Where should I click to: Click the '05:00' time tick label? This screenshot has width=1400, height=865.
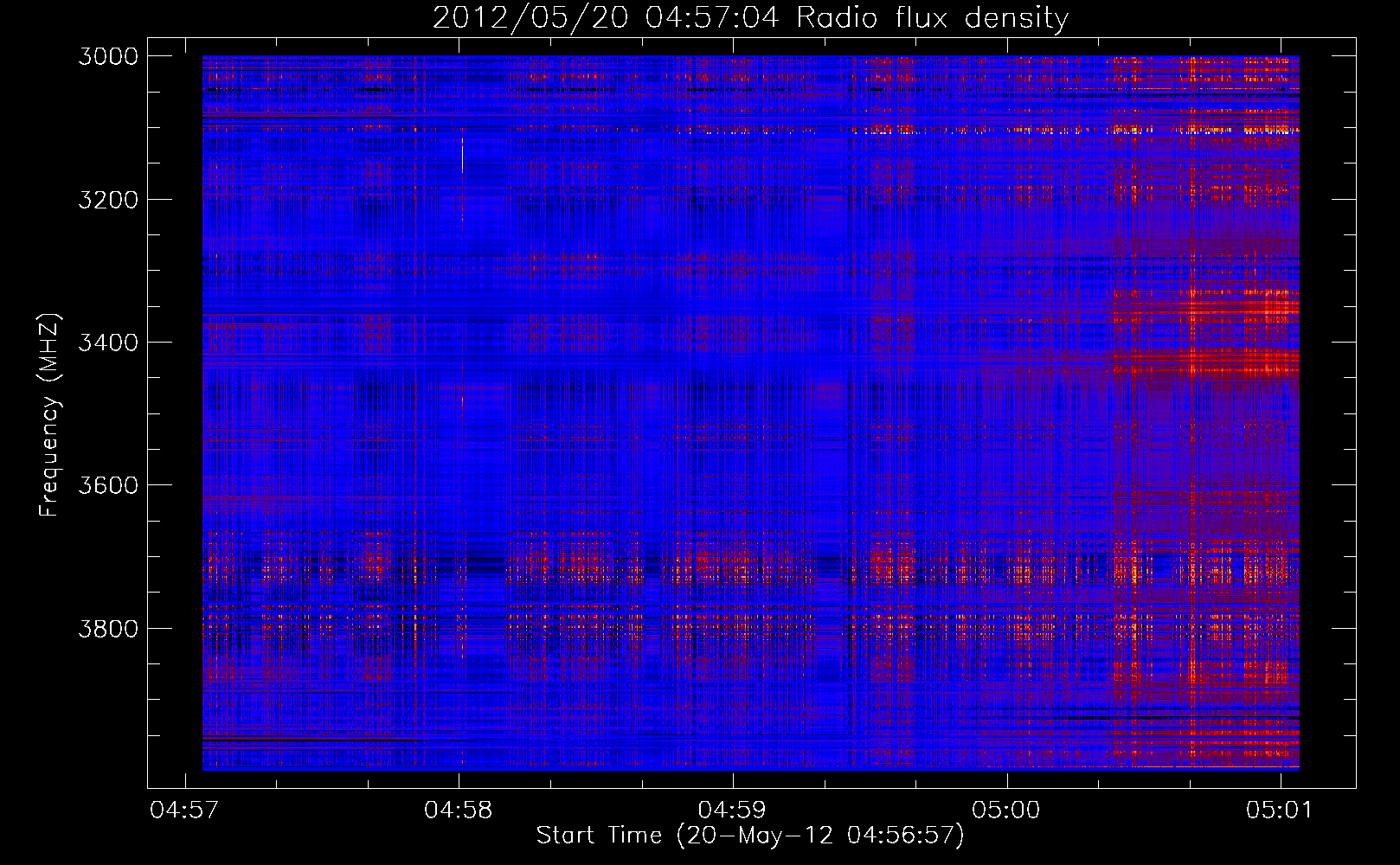coord(1006,810)
